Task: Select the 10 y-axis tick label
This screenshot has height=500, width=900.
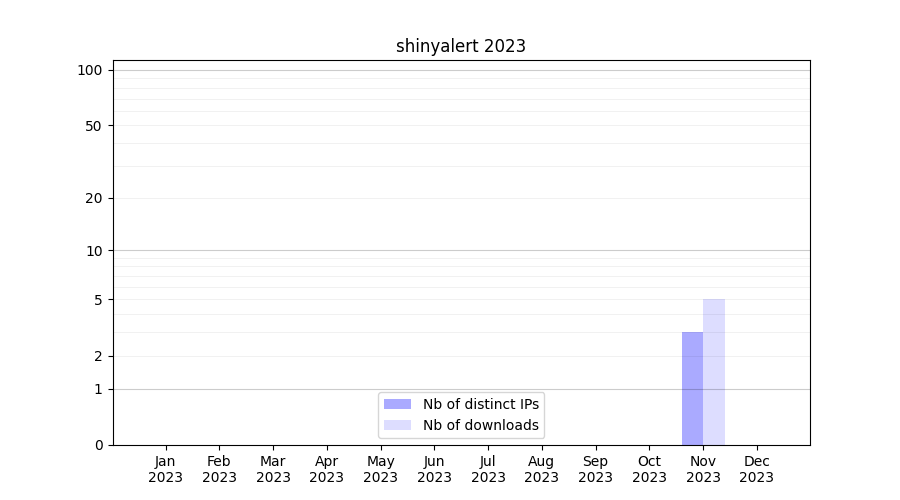Action: click(94, 251)
